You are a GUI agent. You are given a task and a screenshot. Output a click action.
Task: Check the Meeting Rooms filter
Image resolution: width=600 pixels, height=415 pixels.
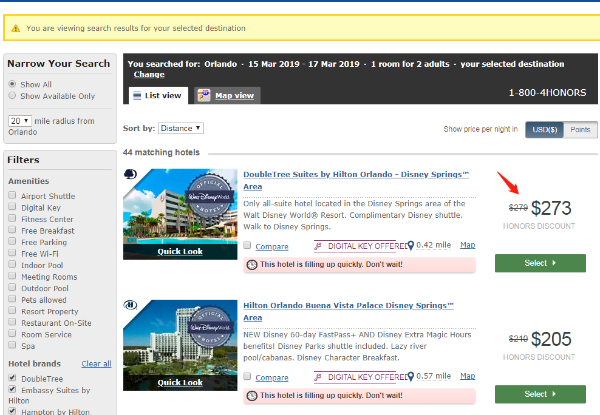(x=12, y=275)
